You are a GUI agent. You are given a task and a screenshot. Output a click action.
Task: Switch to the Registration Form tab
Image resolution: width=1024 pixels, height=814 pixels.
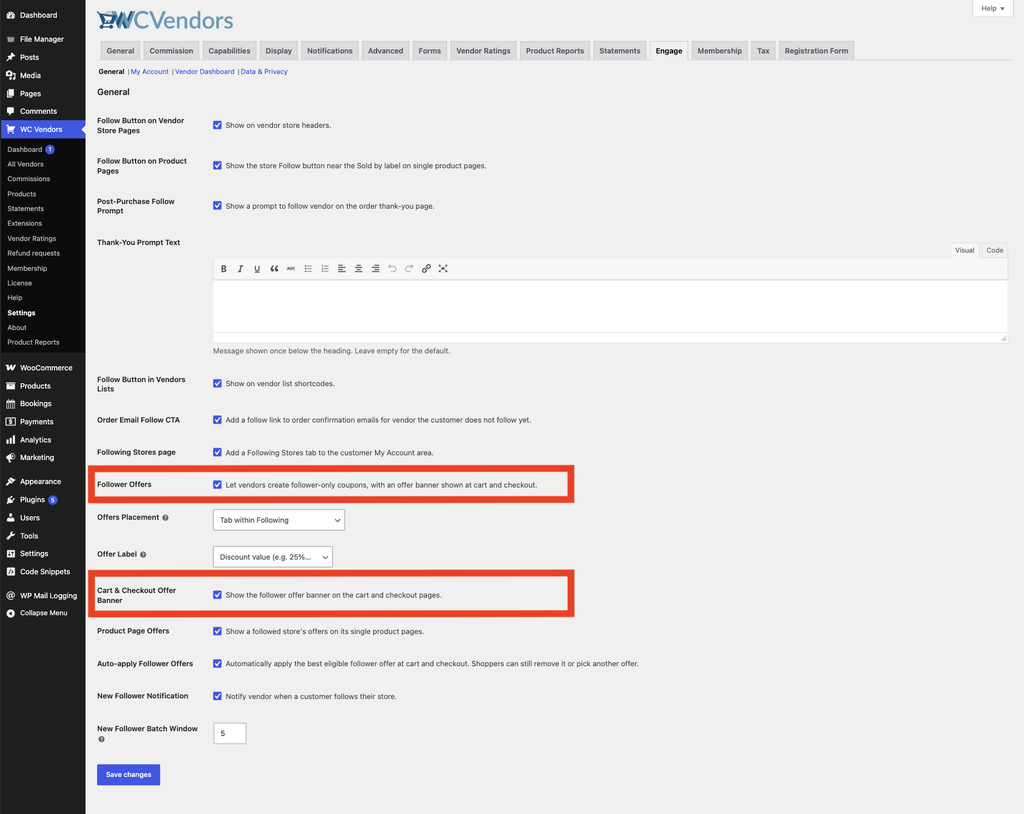pyautogui.click(x=816, y=51)
